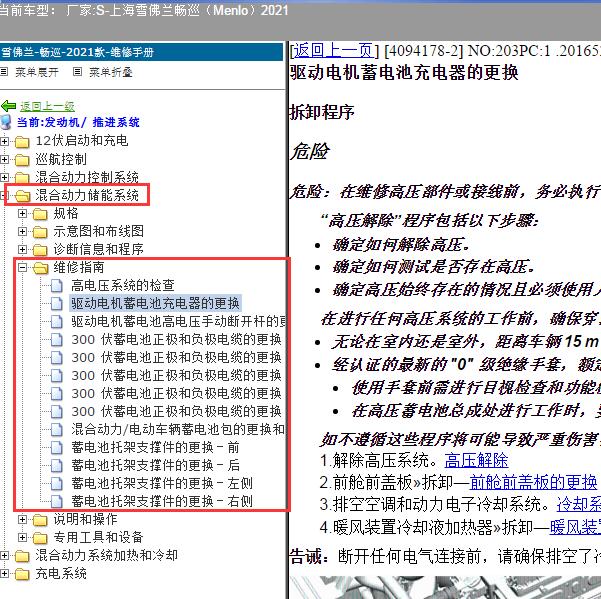Click the 雪佛兰-畅巡-2021款-维修手册 header
This screenshot has width=601, height=599.
(x=77, y=52)
